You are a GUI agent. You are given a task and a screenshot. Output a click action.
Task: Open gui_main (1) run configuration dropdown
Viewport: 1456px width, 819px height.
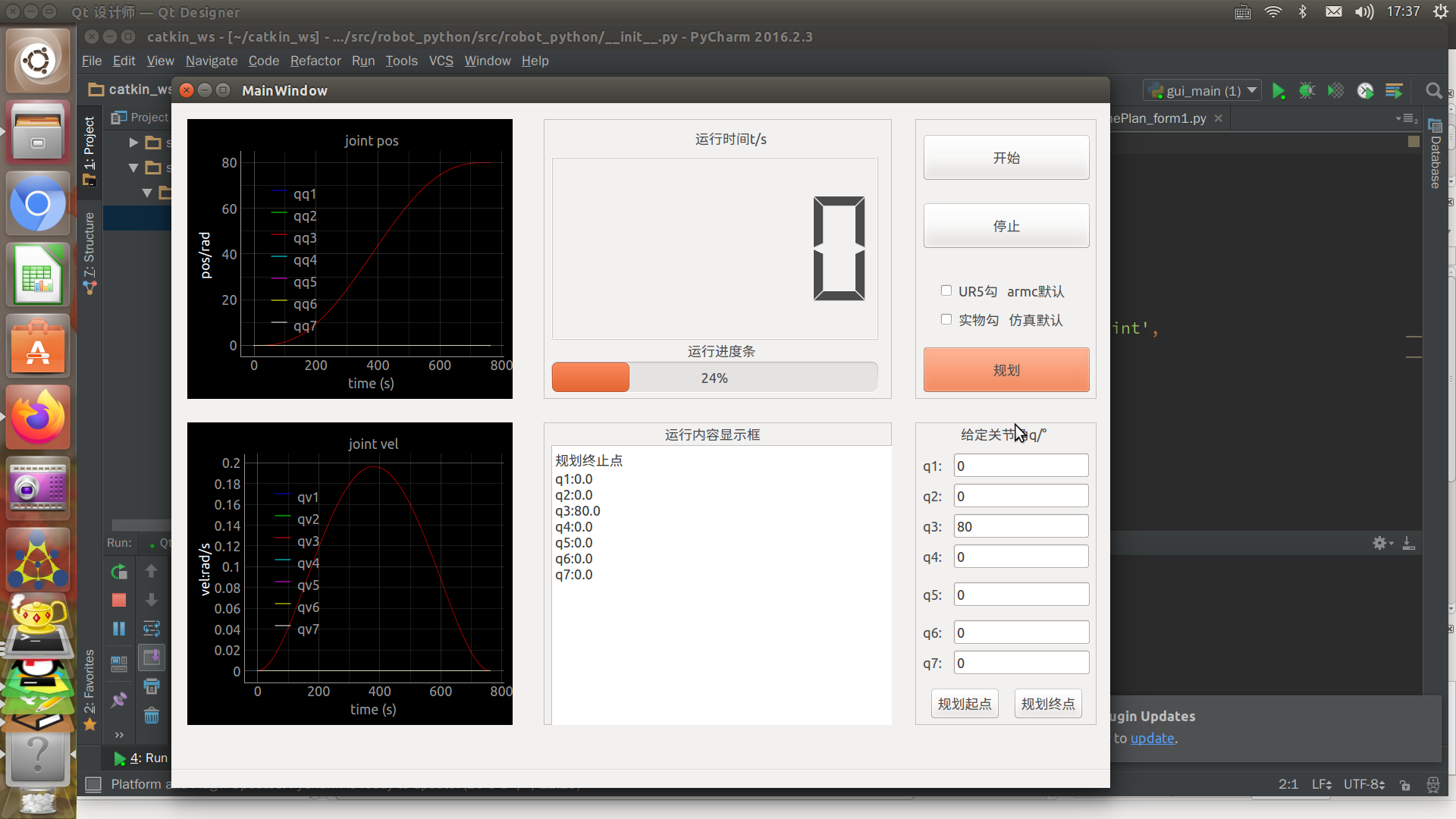1203,91
